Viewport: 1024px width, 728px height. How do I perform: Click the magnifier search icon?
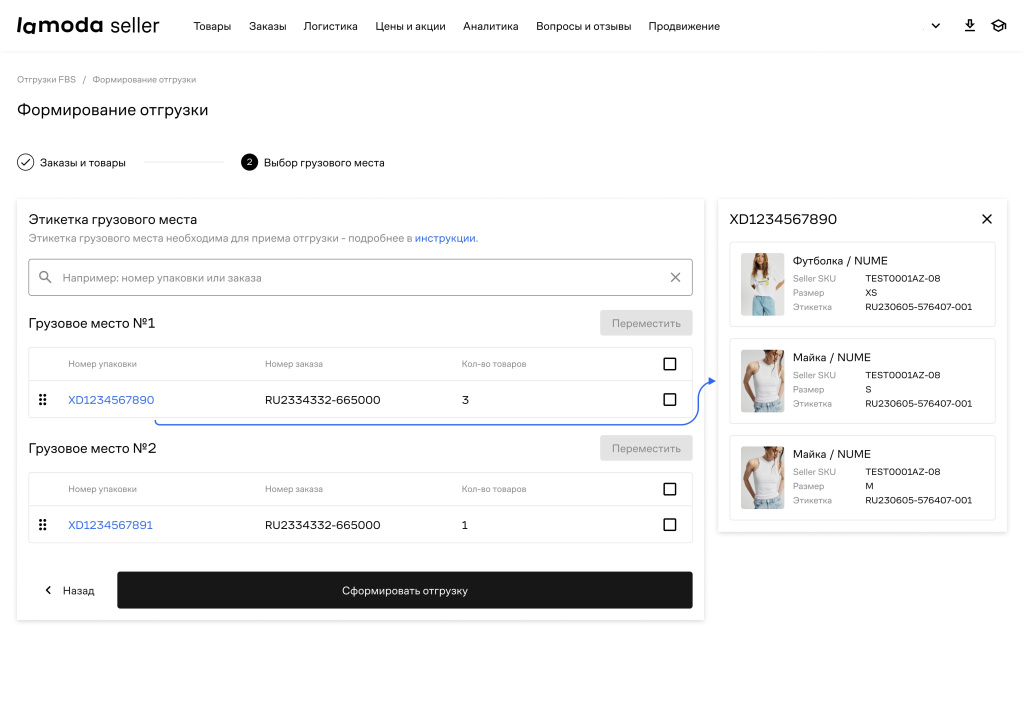[45, 278]
